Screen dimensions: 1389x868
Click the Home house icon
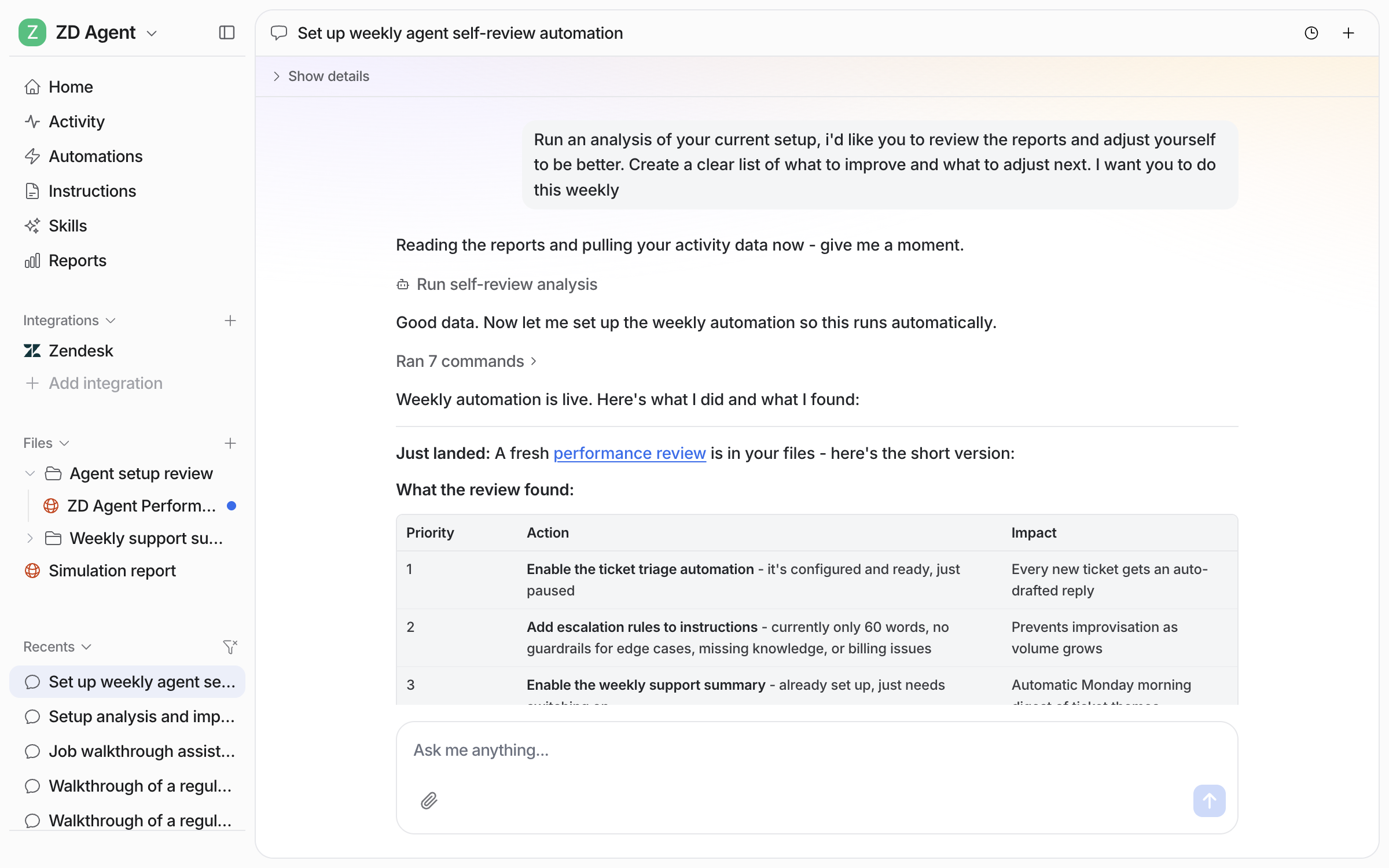pyautogui.click(x=32, y=87)
